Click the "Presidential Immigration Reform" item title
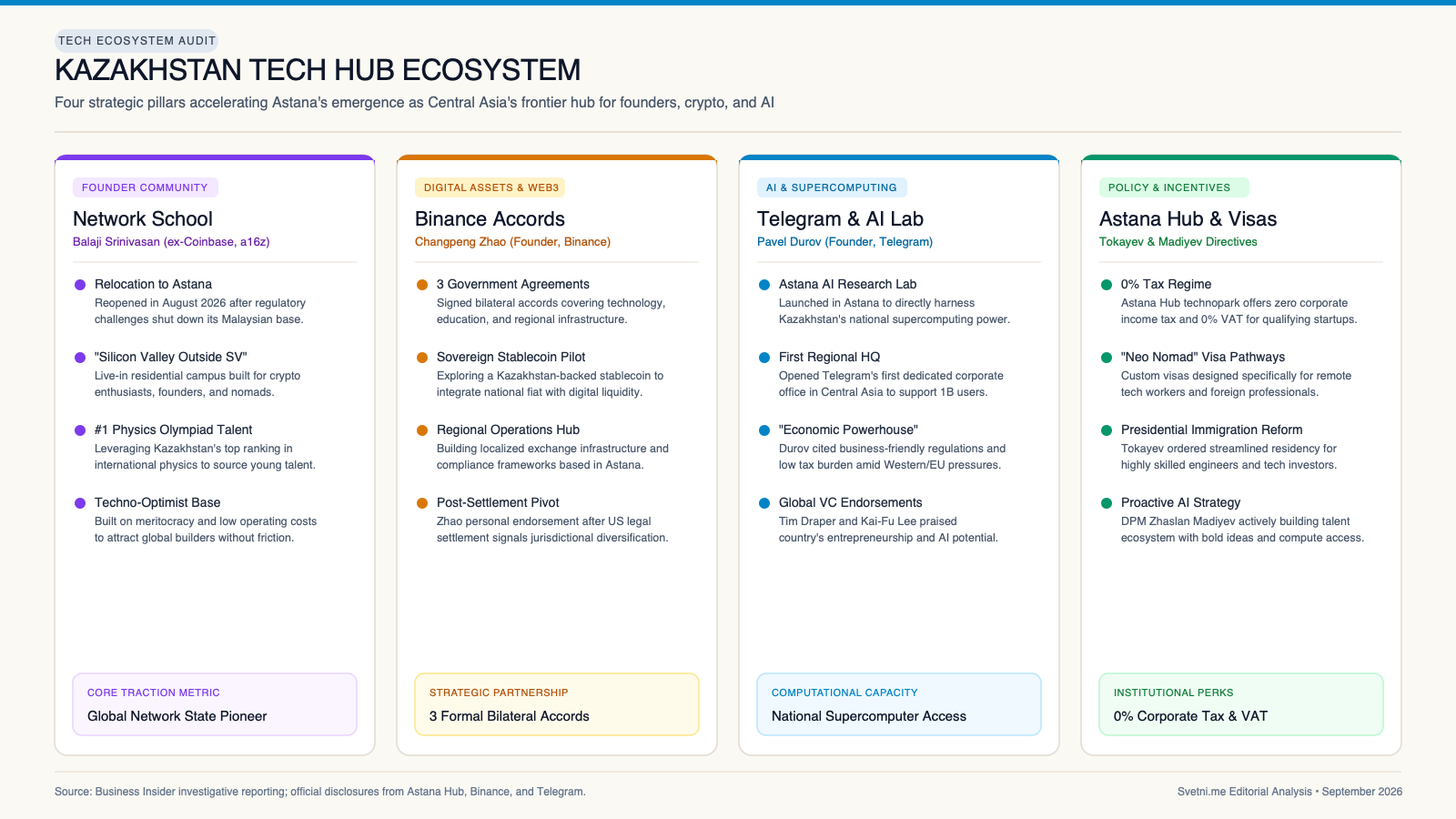This screenshot has width=1456, height=819. [x=1211, y=430]
